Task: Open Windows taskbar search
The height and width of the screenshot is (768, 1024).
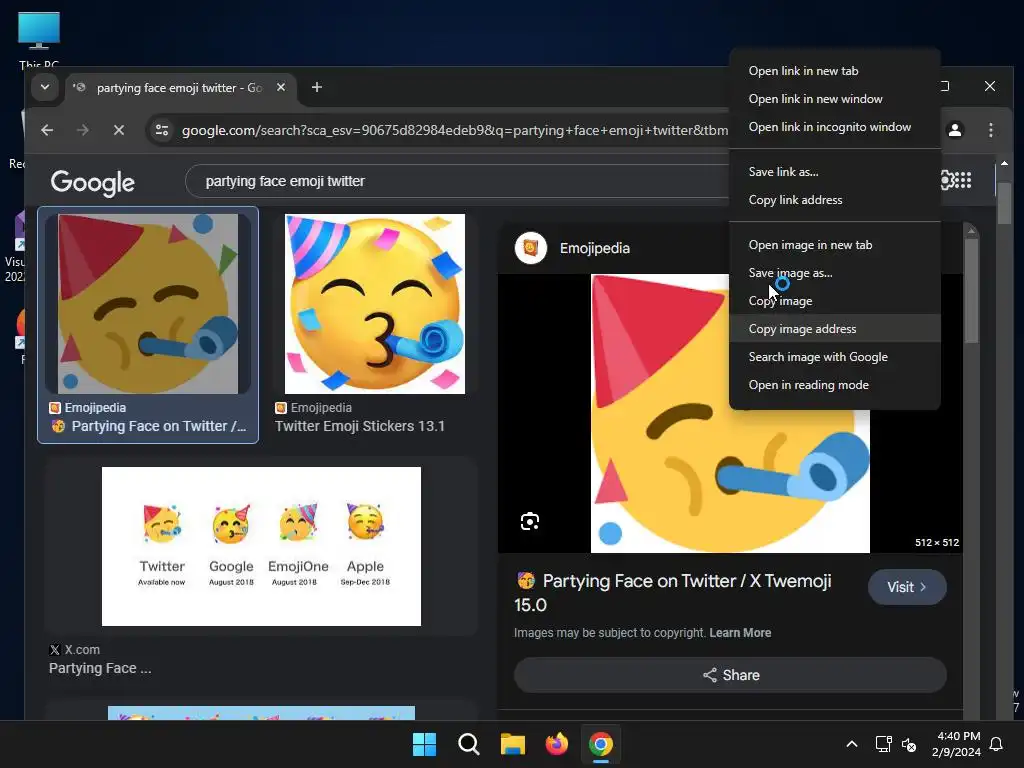Action: (468, 744)
